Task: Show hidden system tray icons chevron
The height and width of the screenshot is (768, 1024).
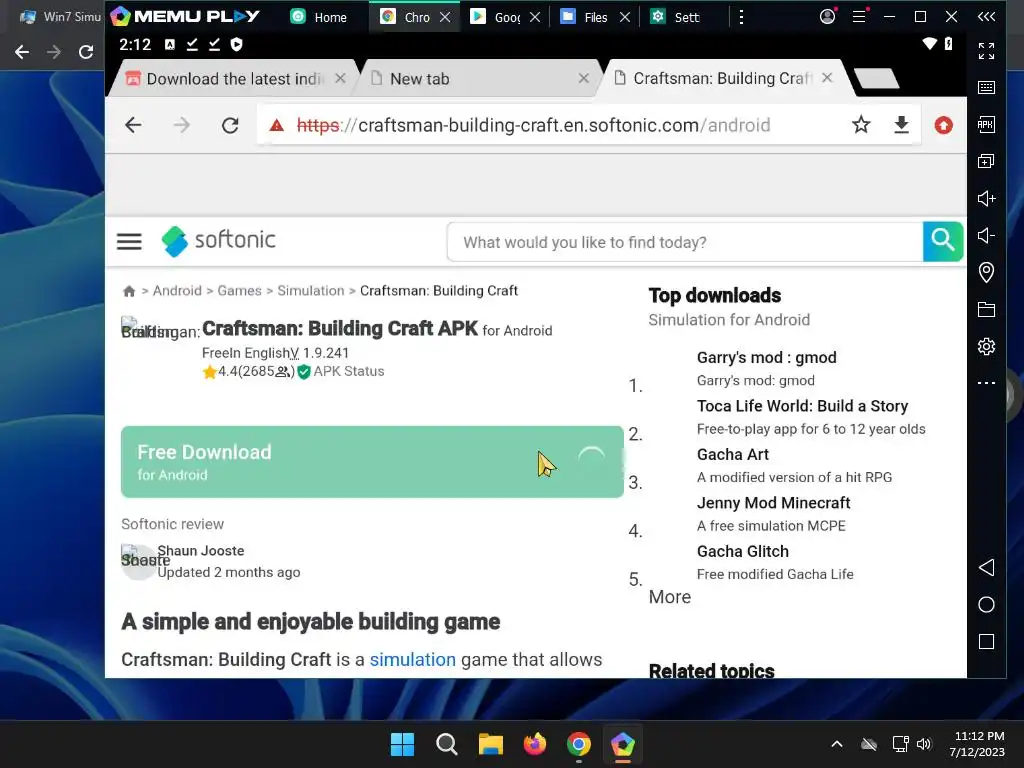Action: pyautogui.click(x=837, y=744)
